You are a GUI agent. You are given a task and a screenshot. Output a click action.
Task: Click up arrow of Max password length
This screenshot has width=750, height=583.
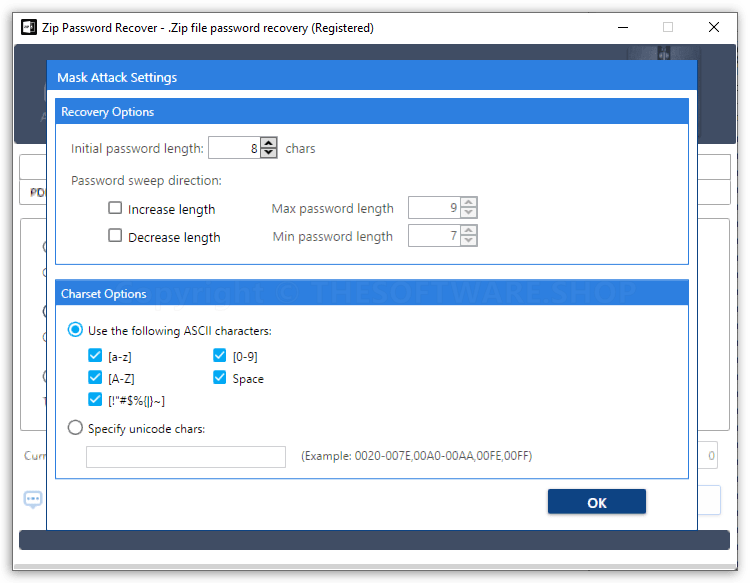tap(468, 203)
